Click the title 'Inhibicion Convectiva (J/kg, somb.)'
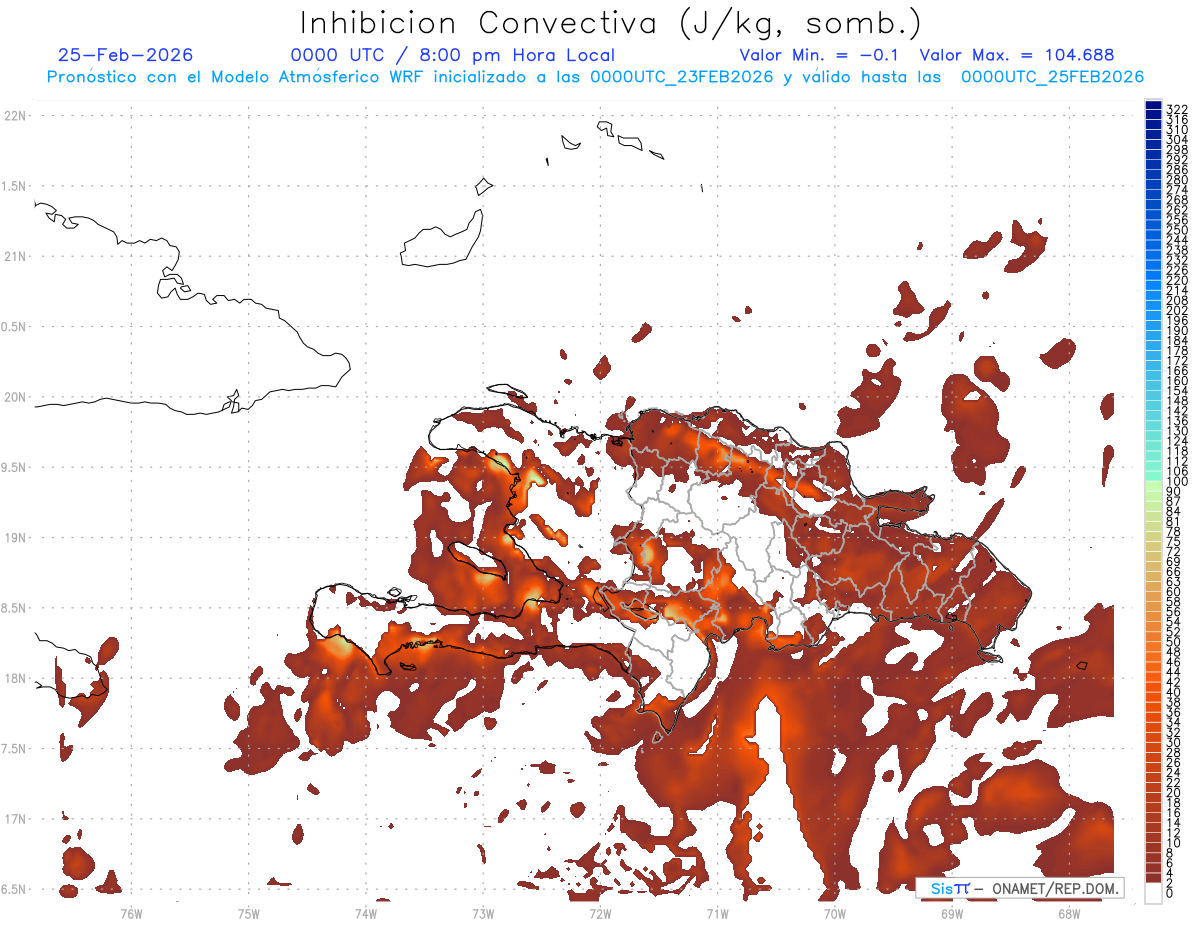 coord(611,23)
